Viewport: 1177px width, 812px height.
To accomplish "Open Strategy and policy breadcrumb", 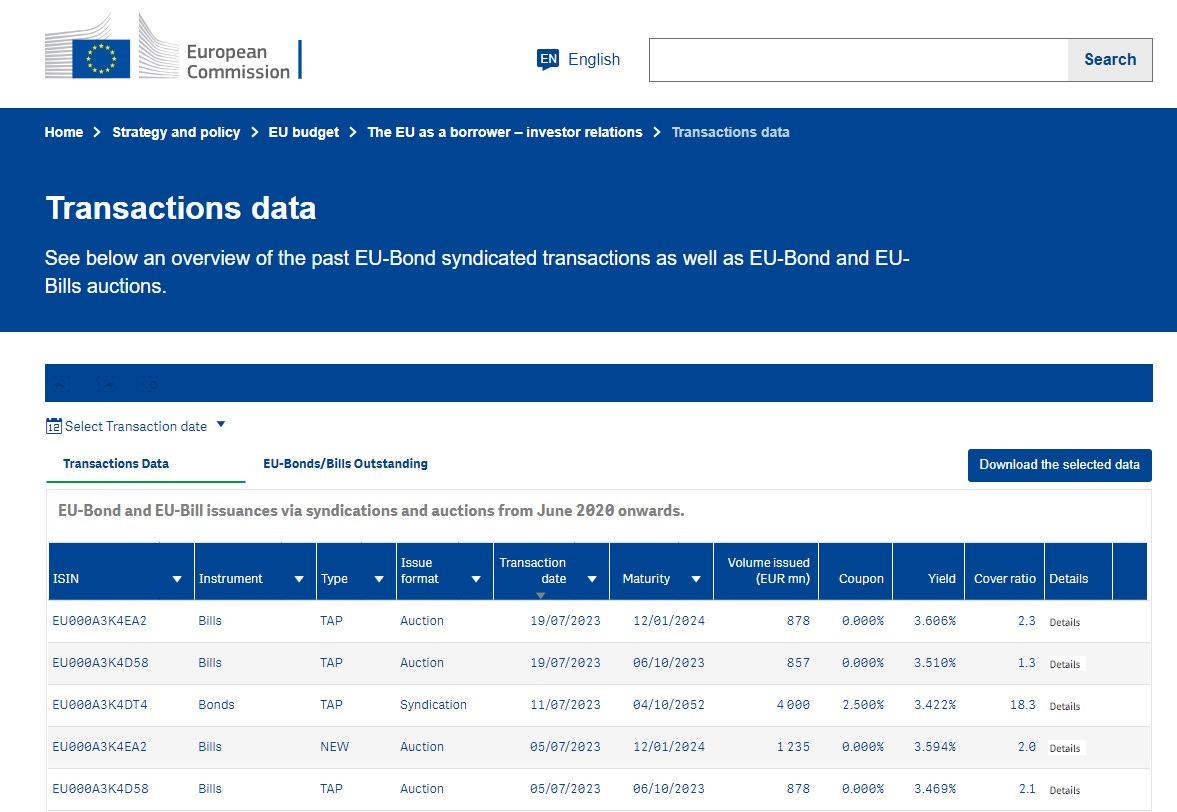I will (x=176, y=132).
